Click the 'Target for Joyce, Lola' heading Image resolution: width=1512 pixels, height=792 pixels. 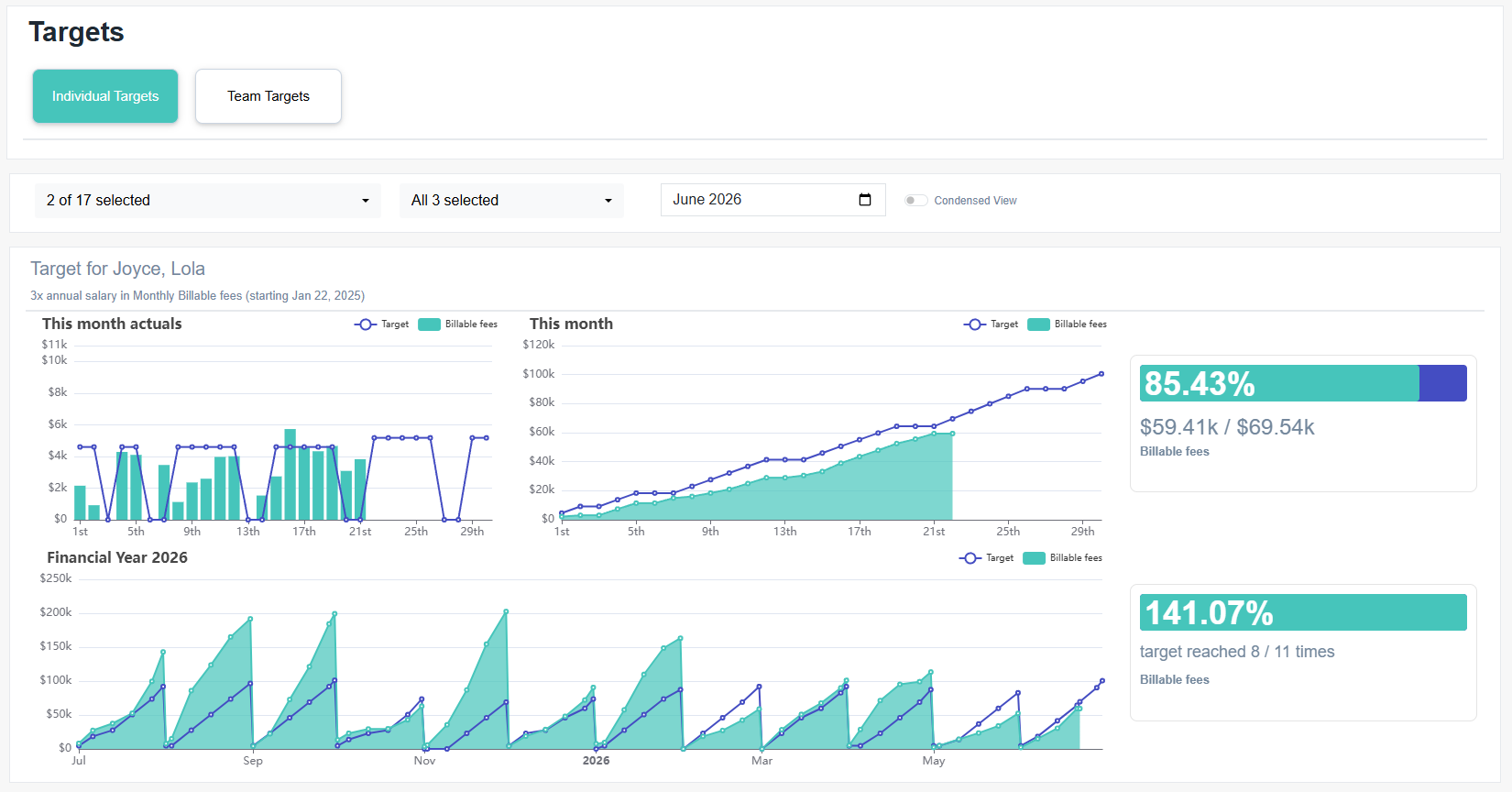coord(117,269)
